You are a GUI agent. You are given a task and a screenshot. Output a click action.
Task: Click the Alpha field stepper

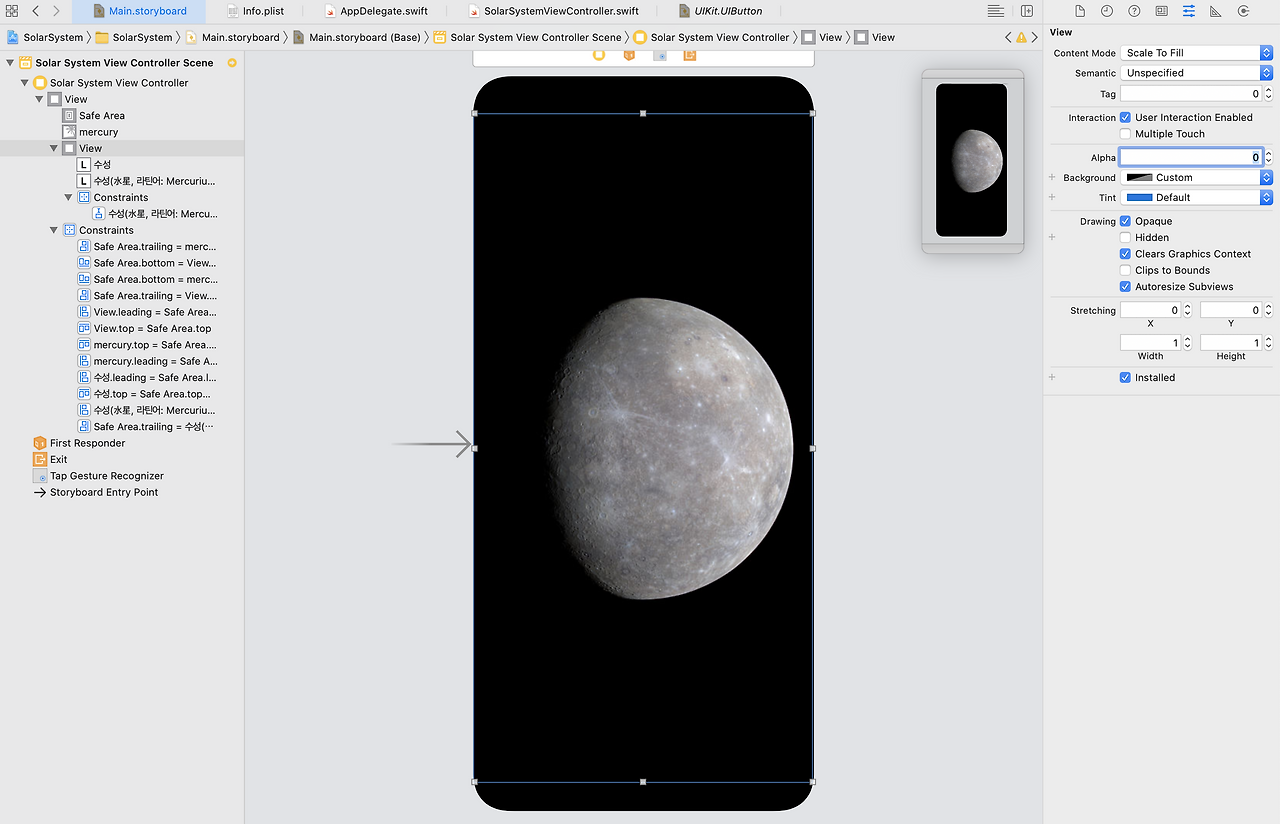click(1269, 157)
